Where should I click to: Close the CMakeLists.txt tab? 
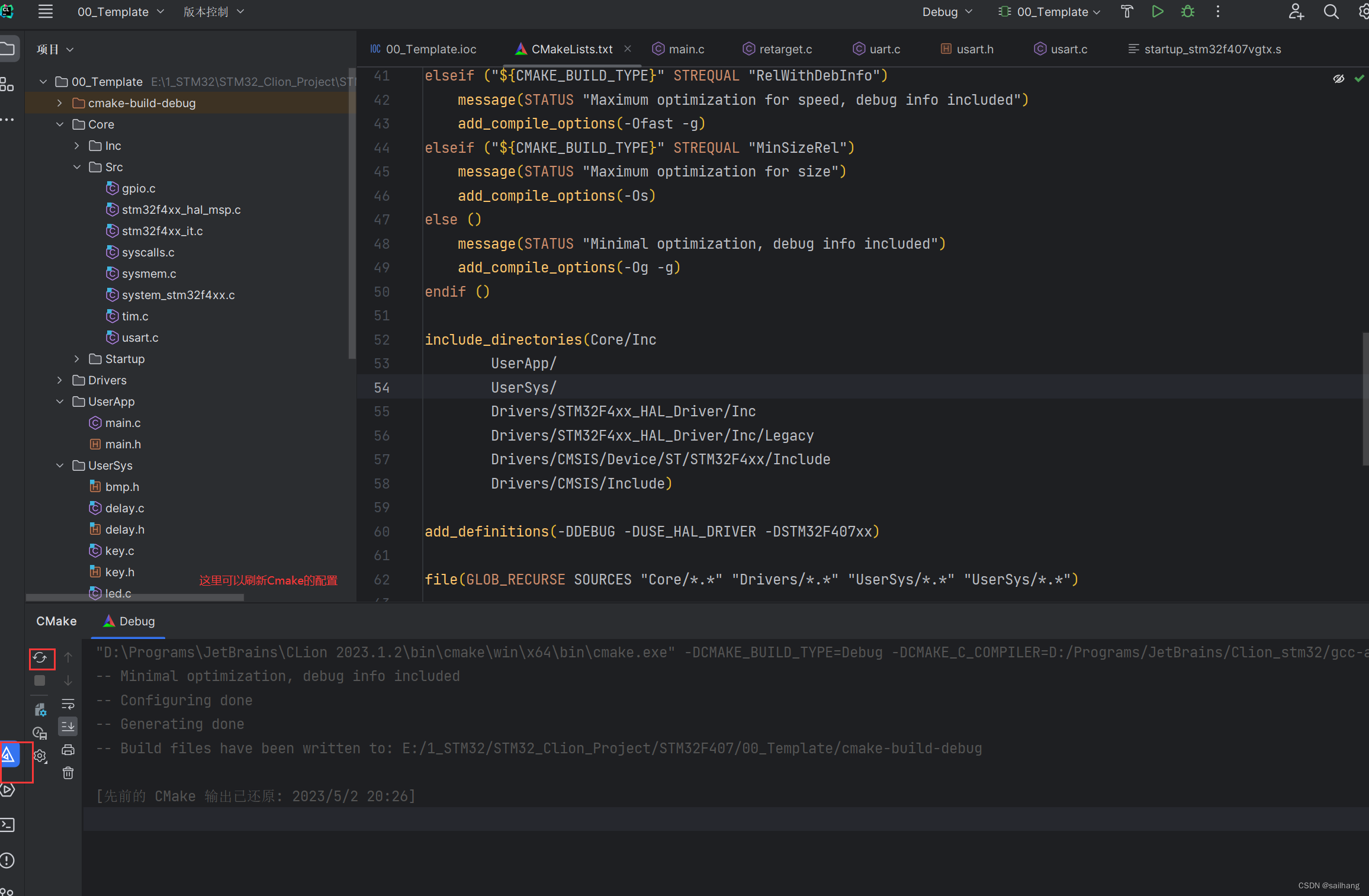[628, 49]
